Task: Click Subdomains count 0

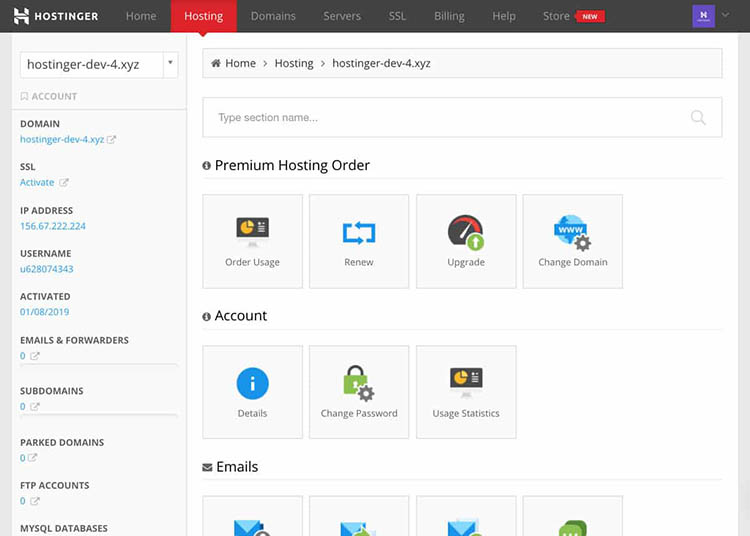Action: tap(22, 406)
